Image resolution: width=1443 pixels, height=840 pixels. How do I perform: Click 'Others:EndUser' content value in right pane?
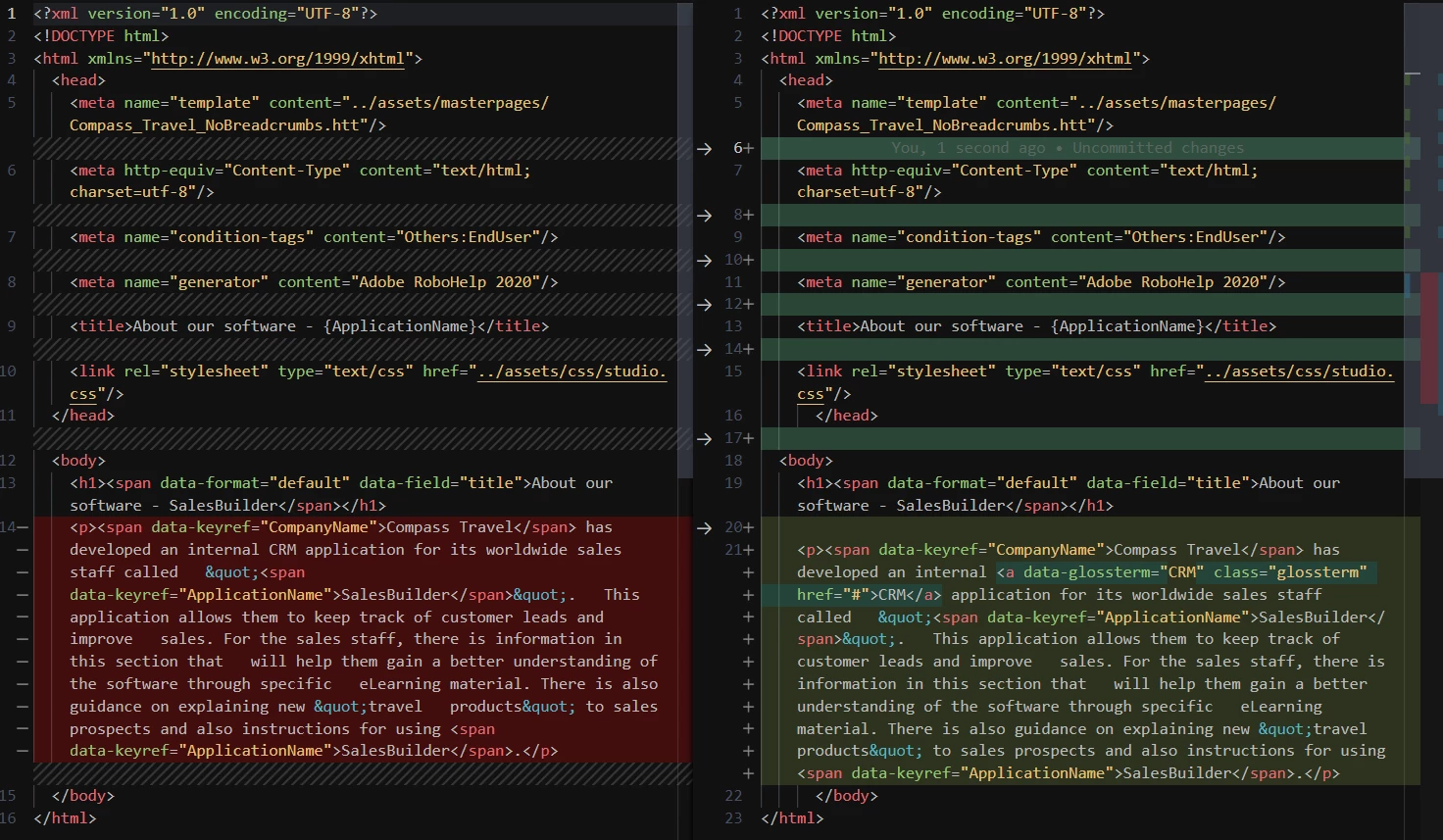pos(1195,237)
